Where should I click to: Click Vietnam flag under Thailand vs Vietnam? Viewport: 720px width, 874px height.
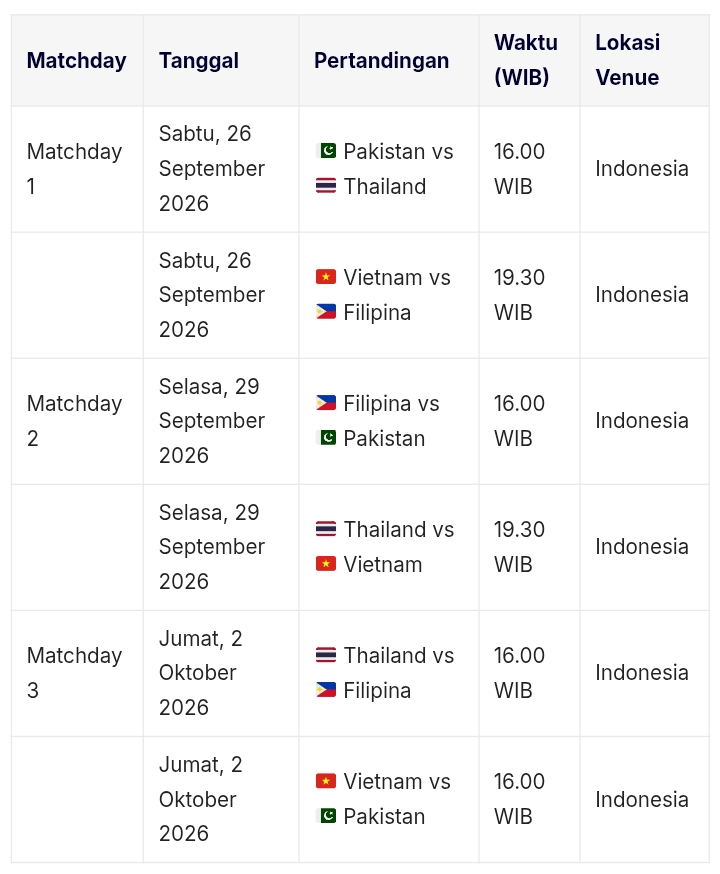tap(326, 564)
